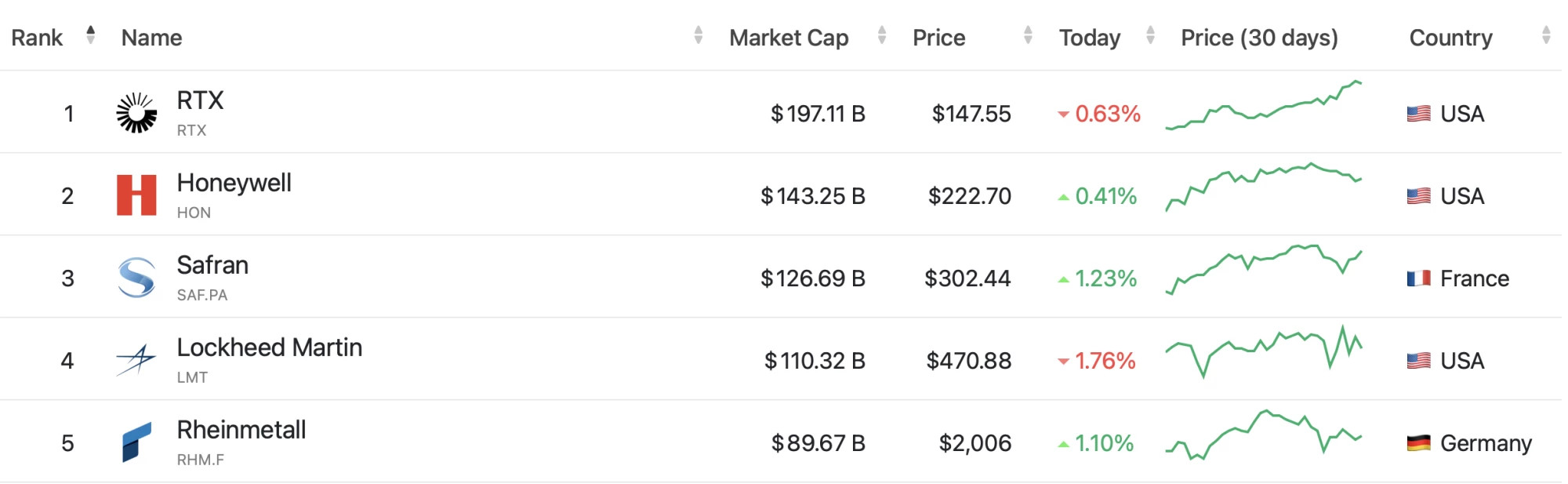The height and width of the screenshot is (484, 1568).
Task: Sort by Name using its sort arrows
Action: click(x=698, y=35)
